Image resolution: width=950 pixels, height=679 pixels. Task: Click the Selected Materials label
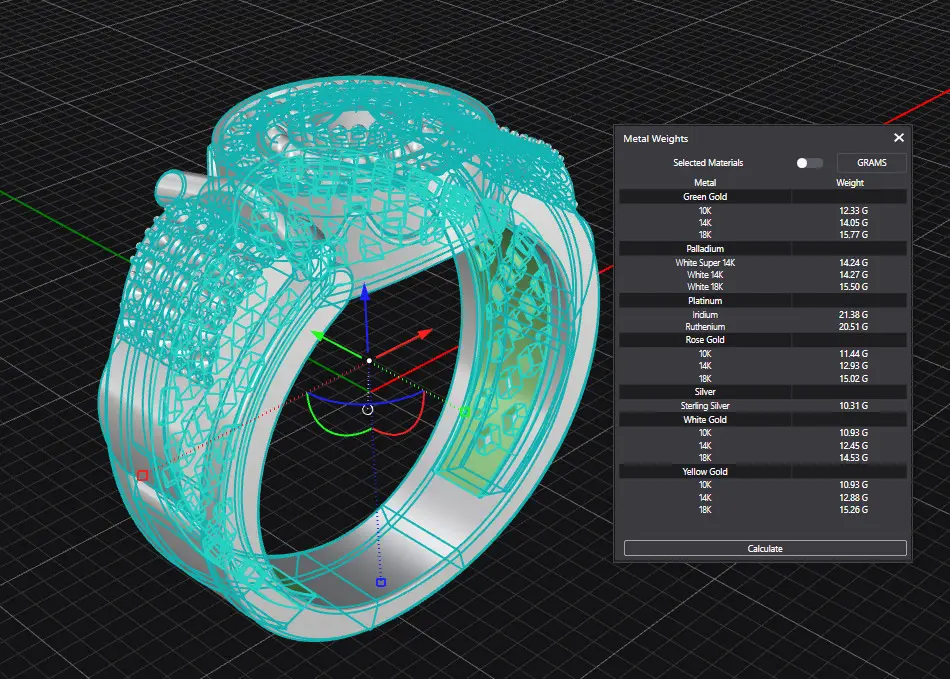[708, 162]
